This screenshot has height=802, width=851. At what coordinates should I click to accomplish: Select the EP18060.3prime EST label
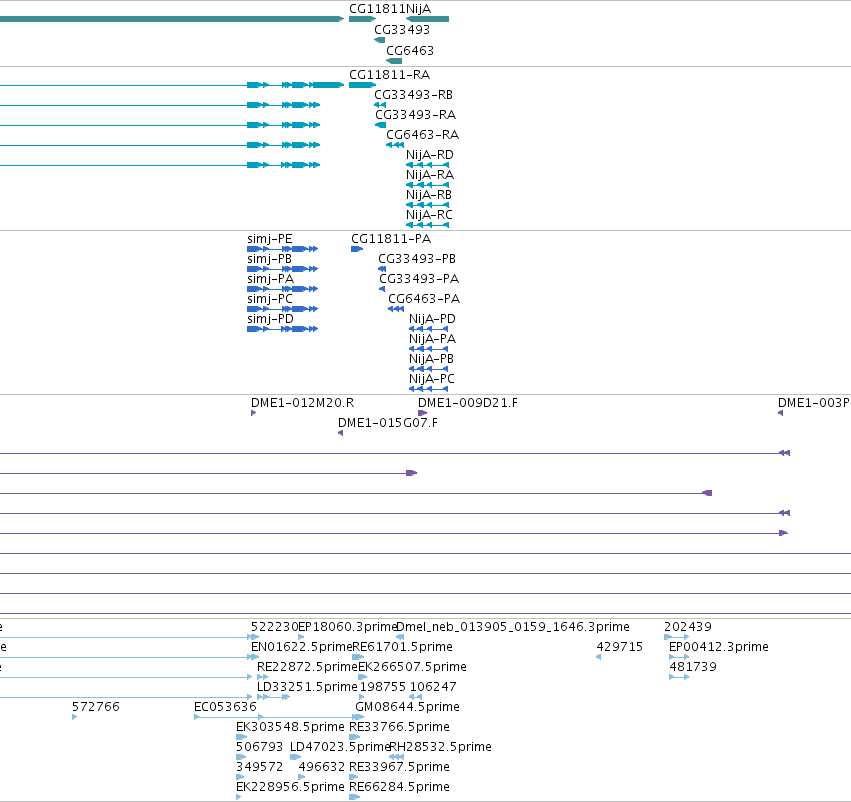(348, 627)
